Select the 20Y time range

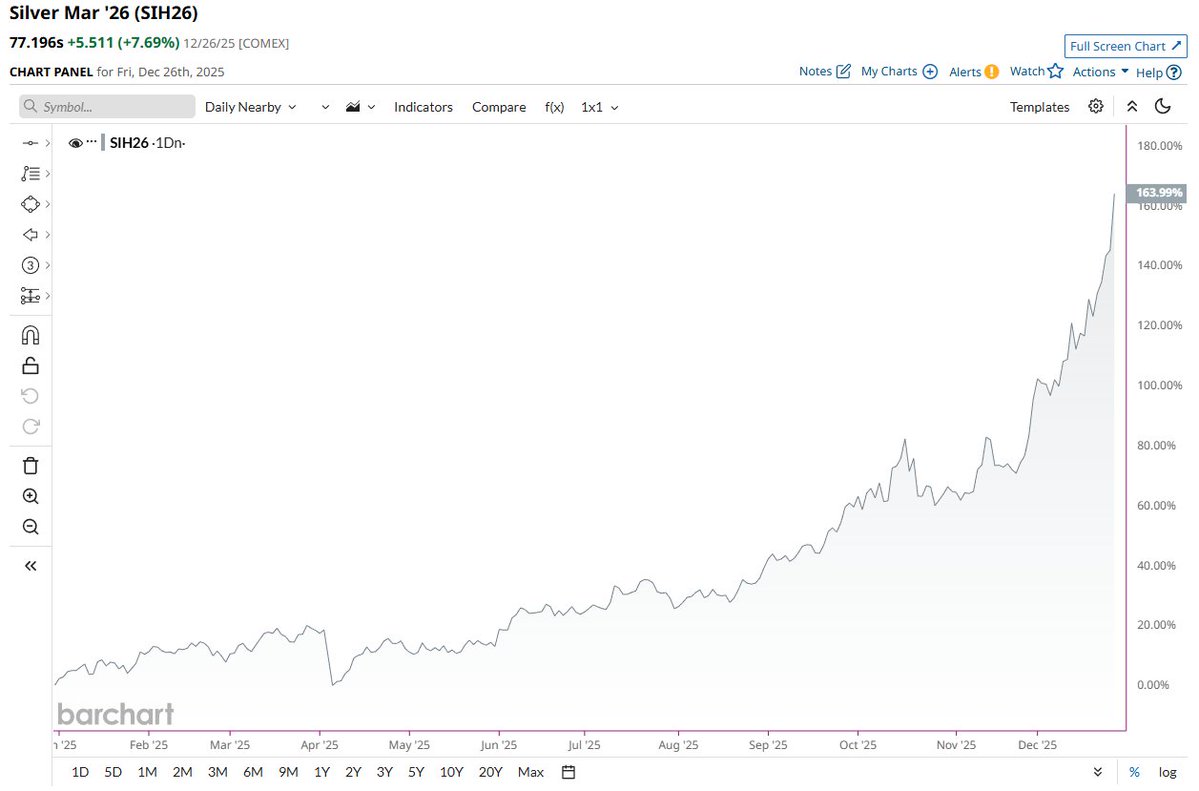[490, 772]
